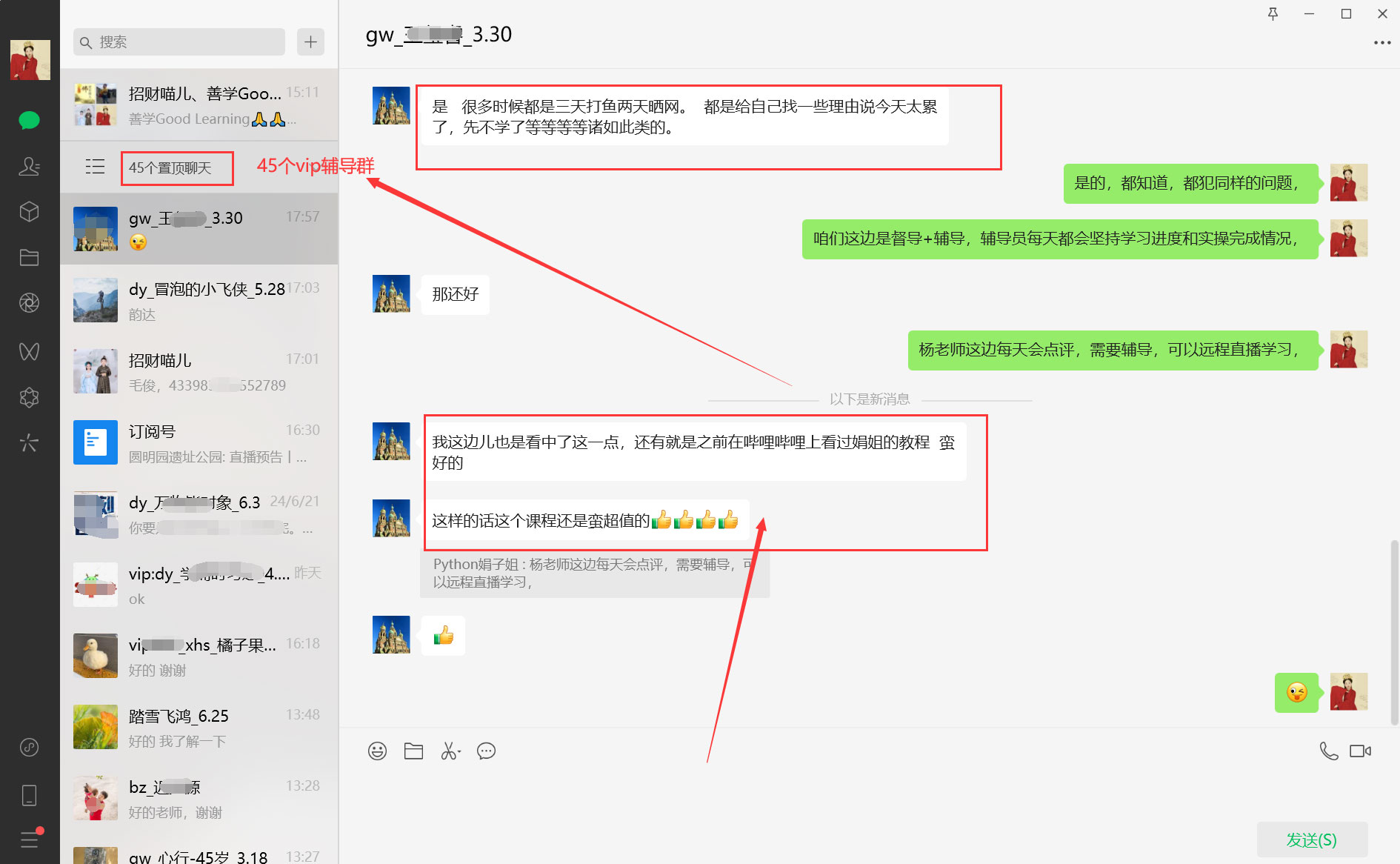This screenshot has height=864, width=1400.
Task: Start a video call with camera icon
Action: [1360, 751]
